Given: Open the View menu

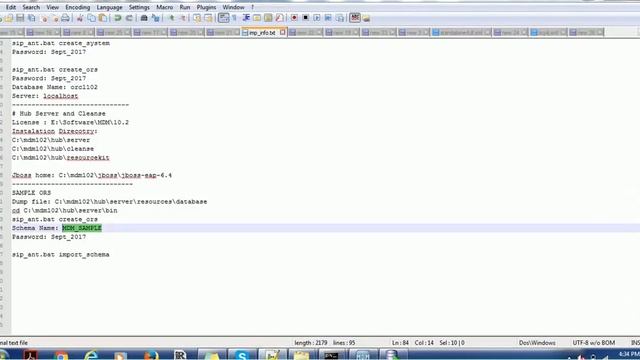Looking at the screenshot, I should pos(52,7).
